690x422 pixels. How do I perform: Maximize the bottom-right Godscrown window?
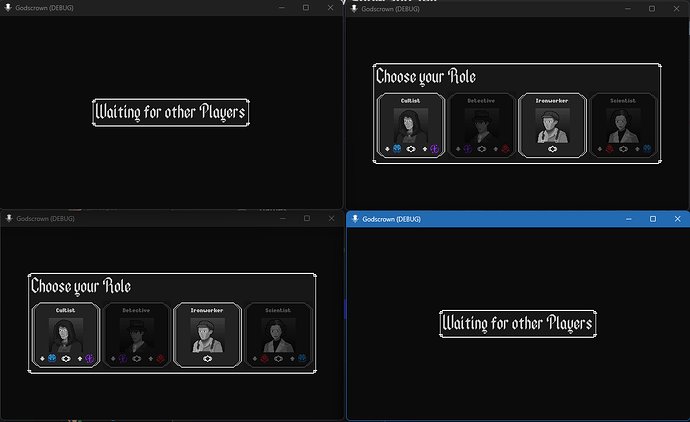[652, 218]
